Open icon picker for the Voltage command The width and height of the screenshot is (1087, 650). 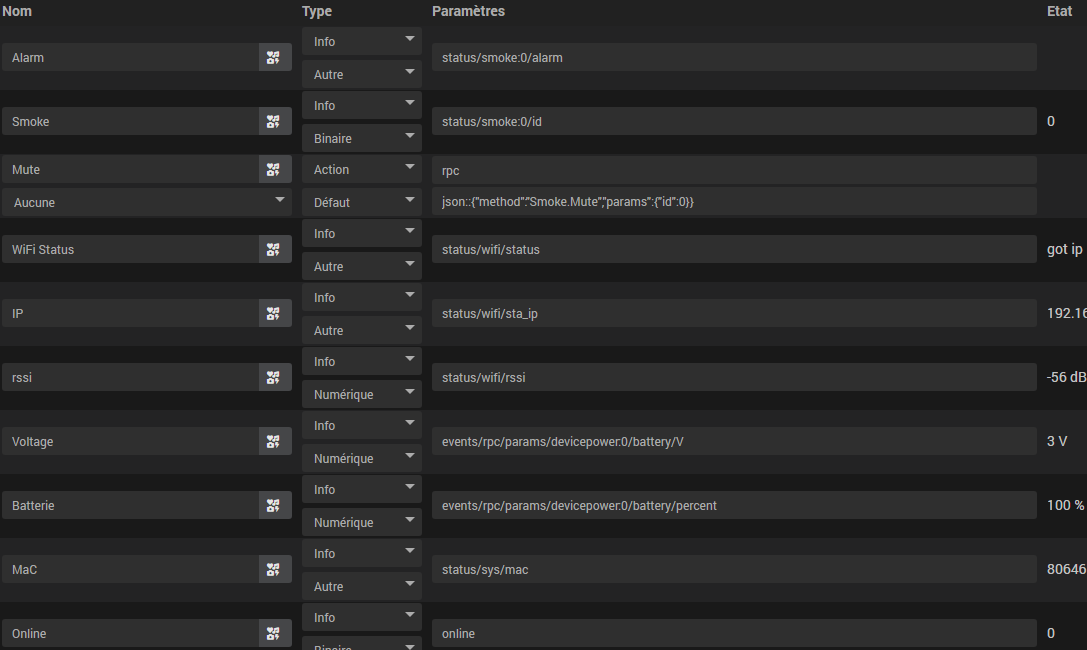pos(275,441)
